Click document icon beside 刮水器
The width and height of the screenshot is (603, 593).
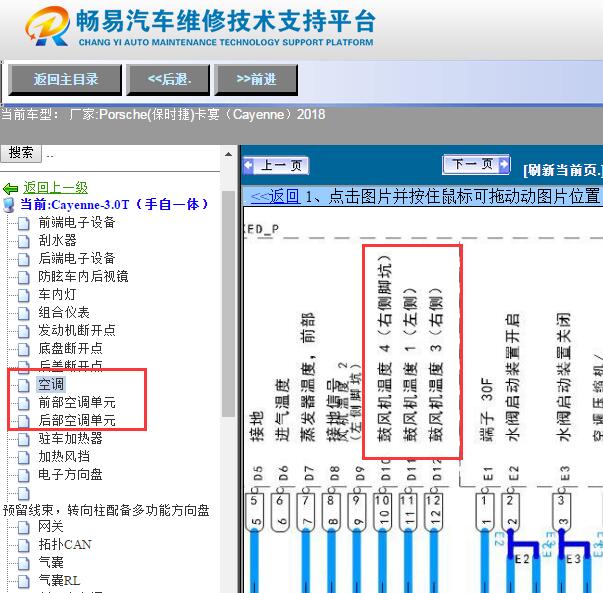pyautogui.click(x=23, y=242)
